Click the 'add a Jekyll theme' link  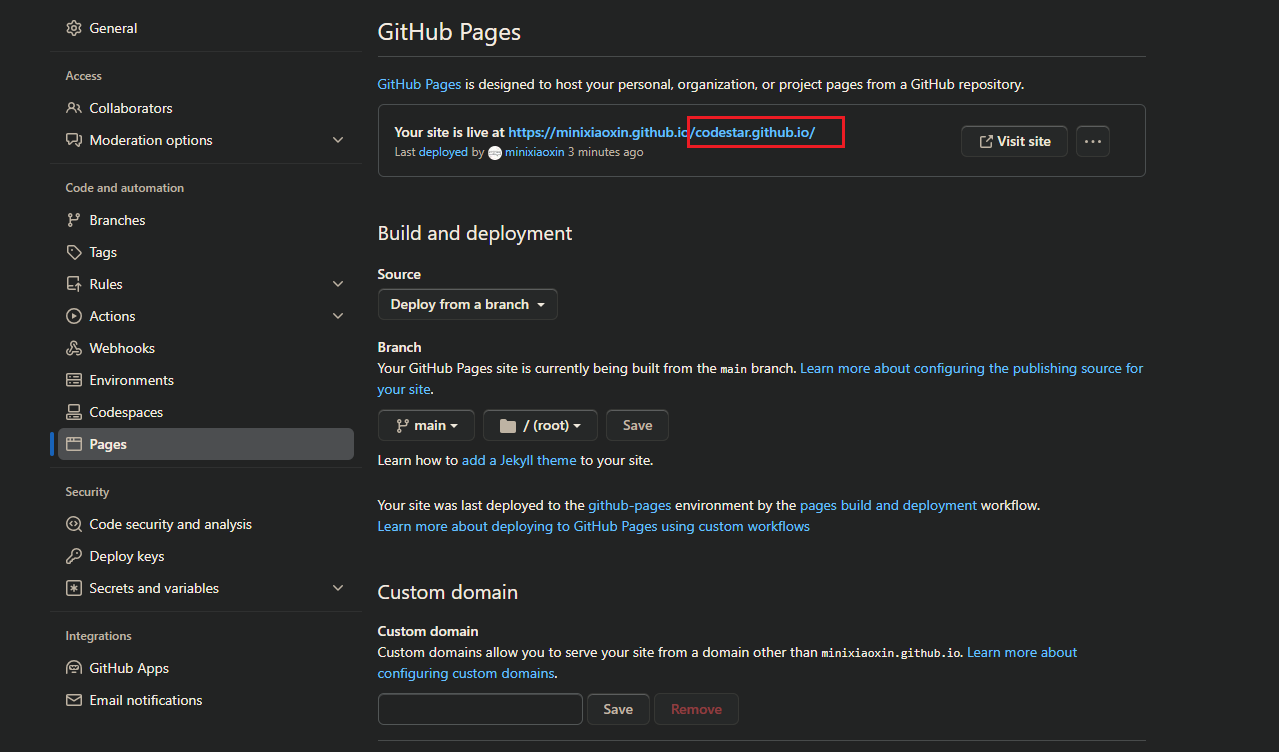point(519,460)
